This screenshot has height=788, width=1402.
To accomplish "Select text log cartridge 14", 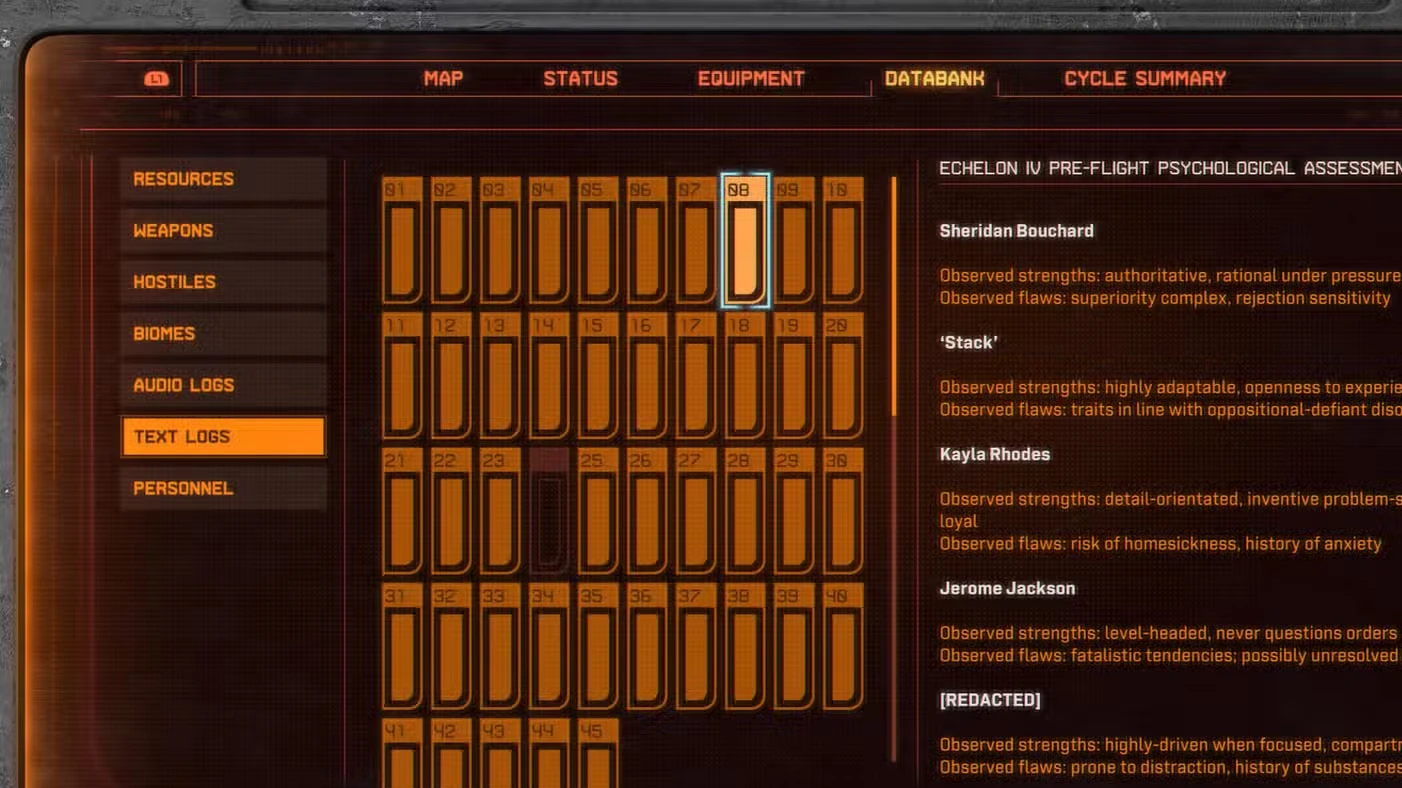I will pyautogui.click(x=549, y=376).
